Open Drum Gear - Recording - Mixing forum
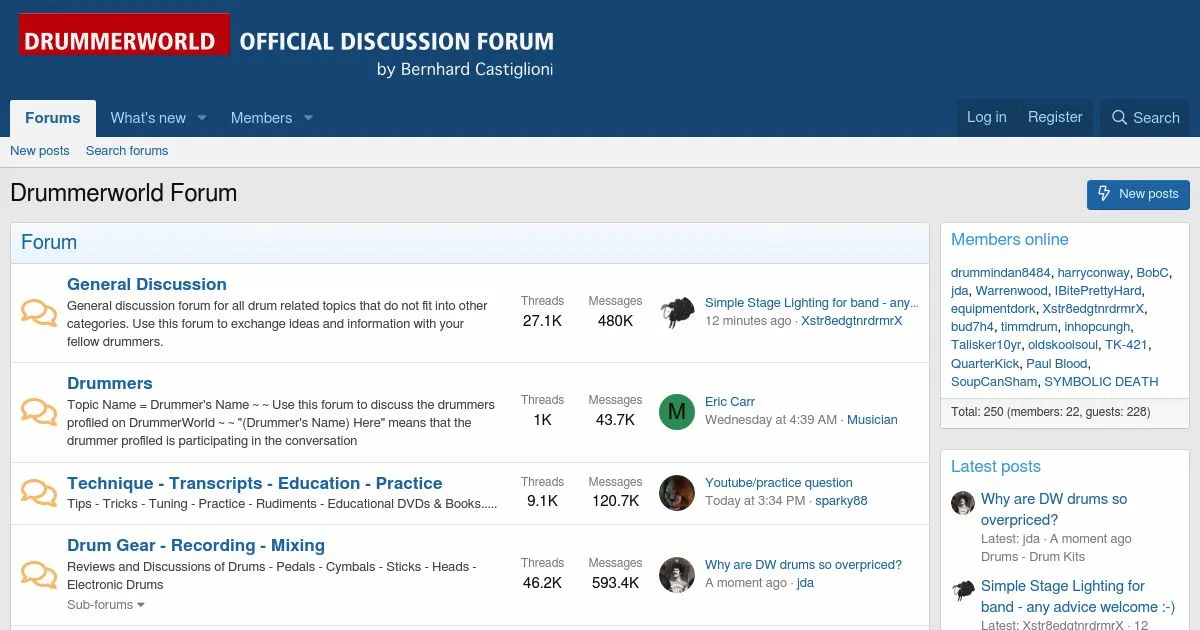 point(196,545)
